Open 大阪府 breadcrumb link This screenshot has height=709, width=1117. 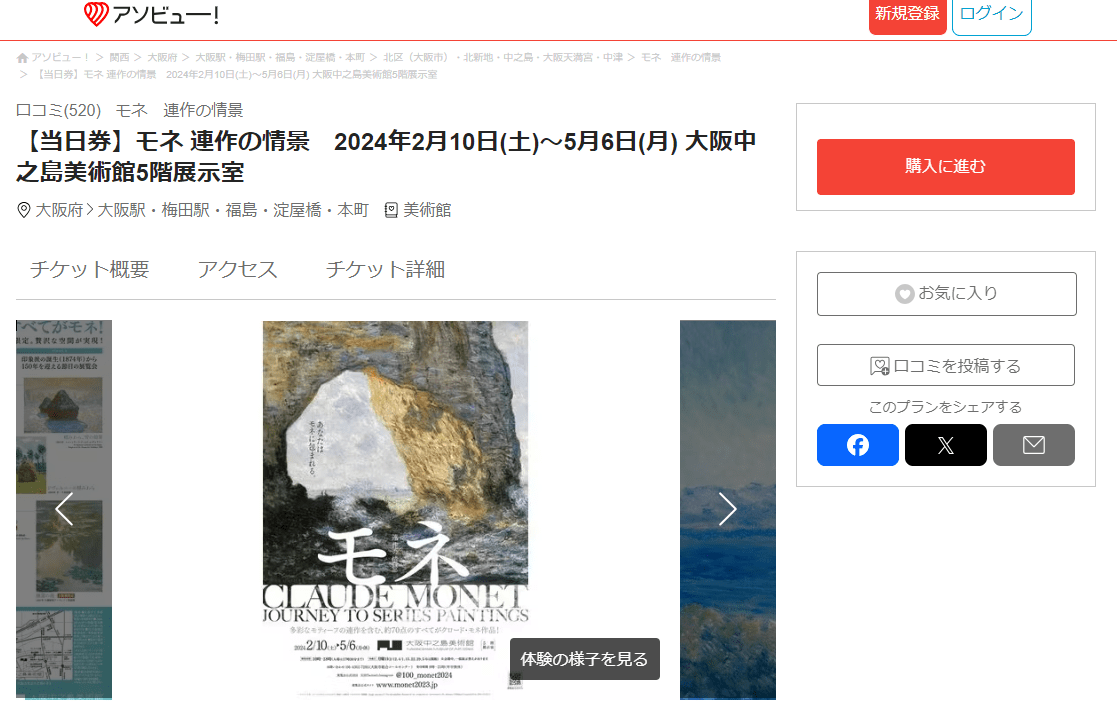tap(162, 58)
